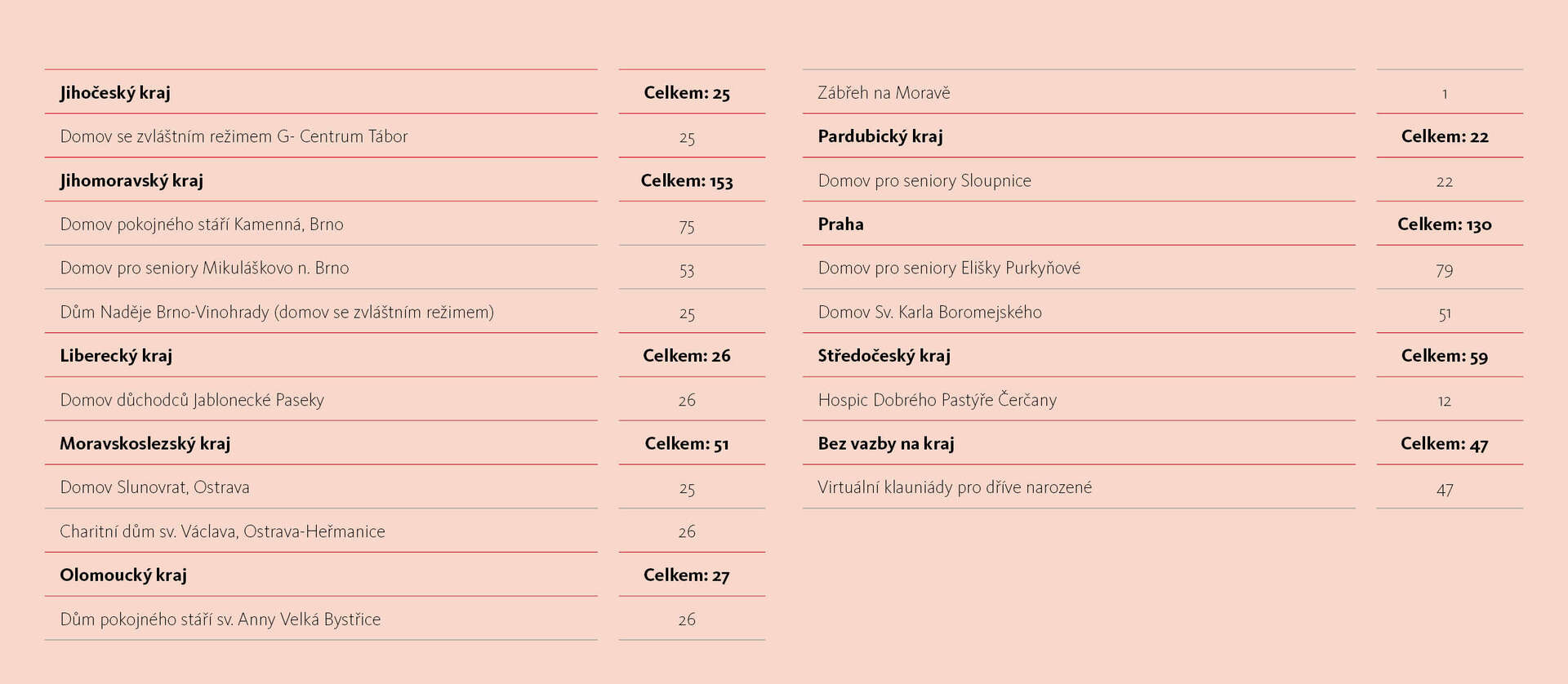Select Domov se zvláštním režimem G-Centrum Tábor row

point(234,136)
